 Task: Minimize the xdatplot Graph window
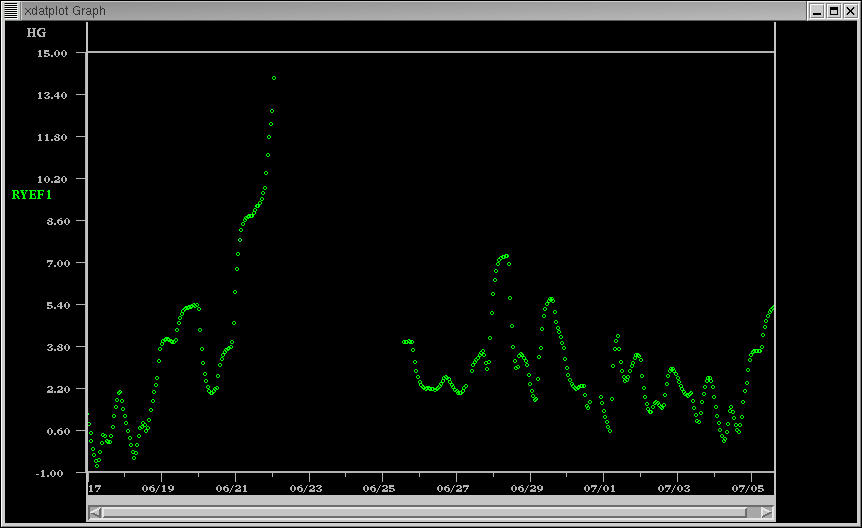817,11
